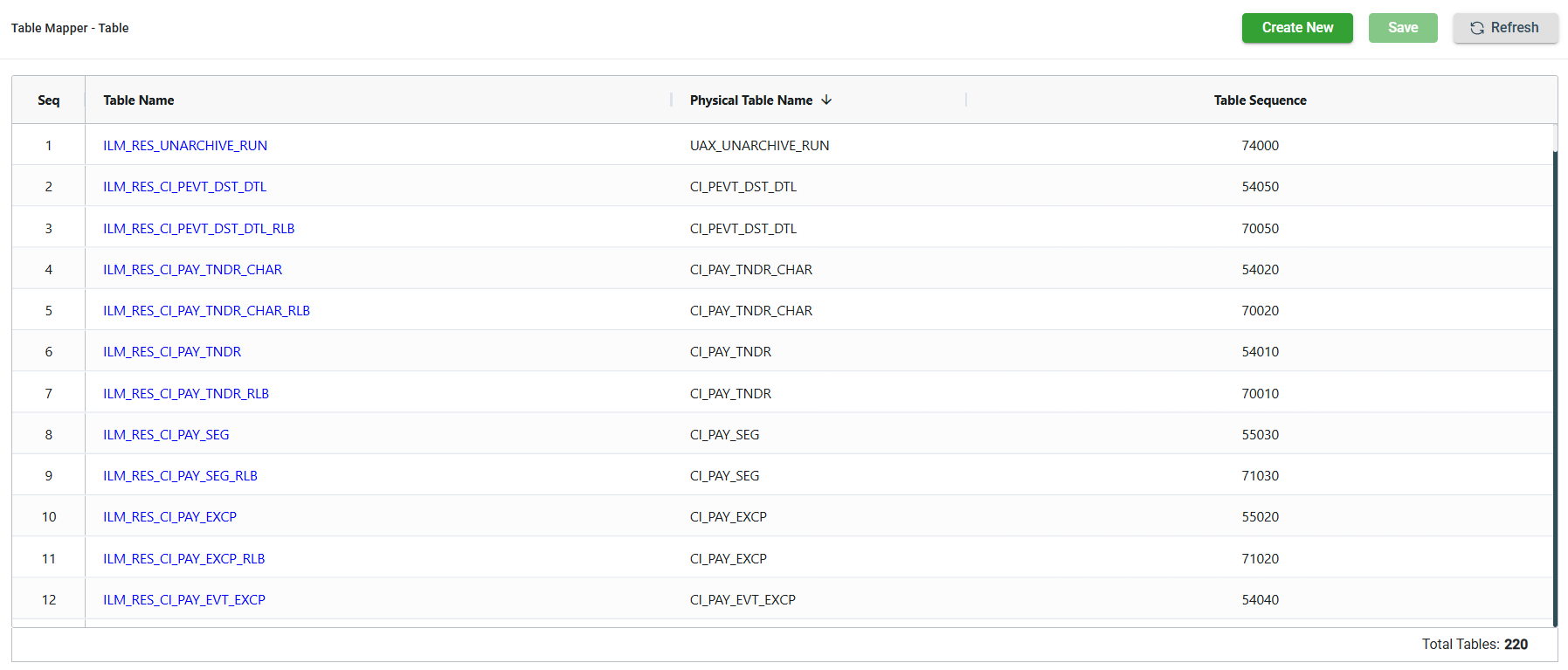Screen dimensions: 1568x670
Task: Open ILM_RES_CI_PAY_TNDR link
Action: 172,352
